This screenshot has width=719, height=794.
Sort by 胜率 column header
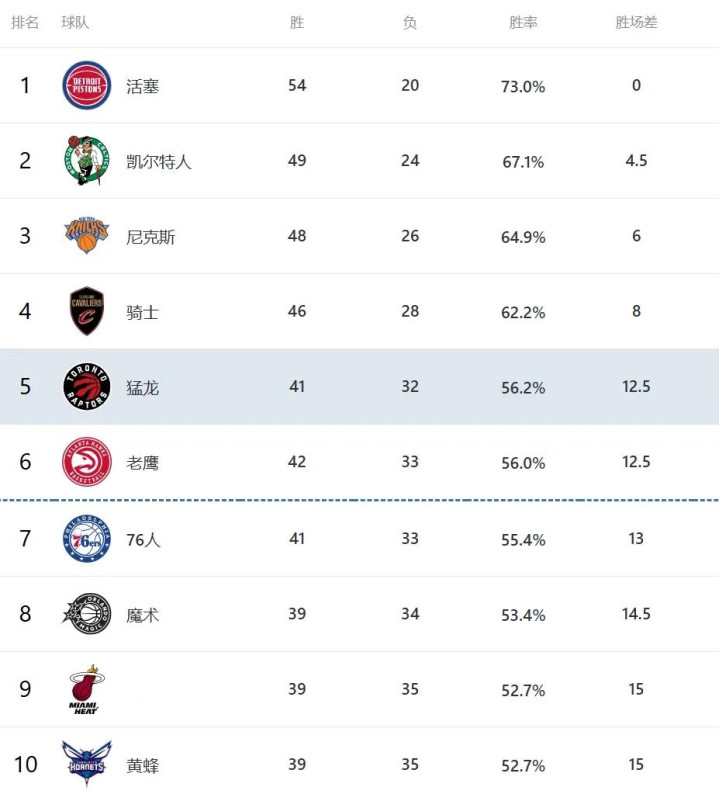point(523,22)
